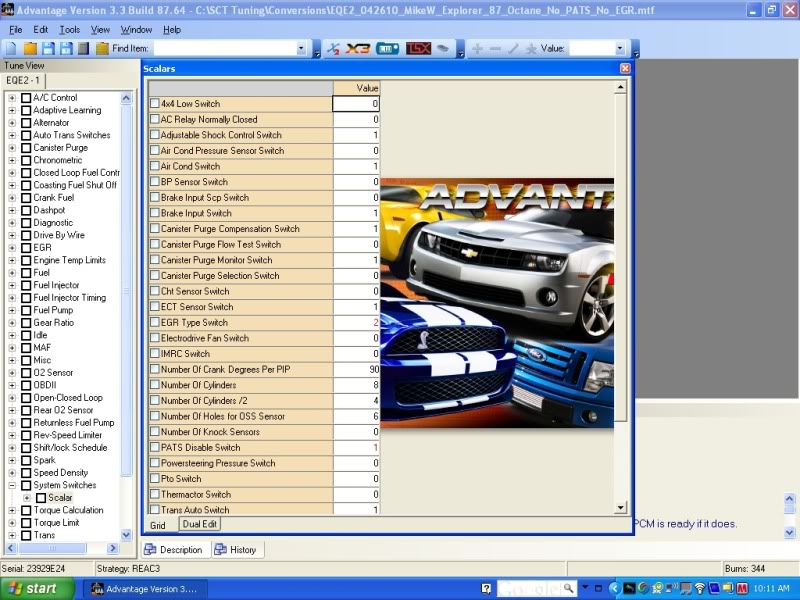Tick the 4x4 Low Switch checkbox
The width and height of the screenshot is (800, 600).
[x=155, y=103]
